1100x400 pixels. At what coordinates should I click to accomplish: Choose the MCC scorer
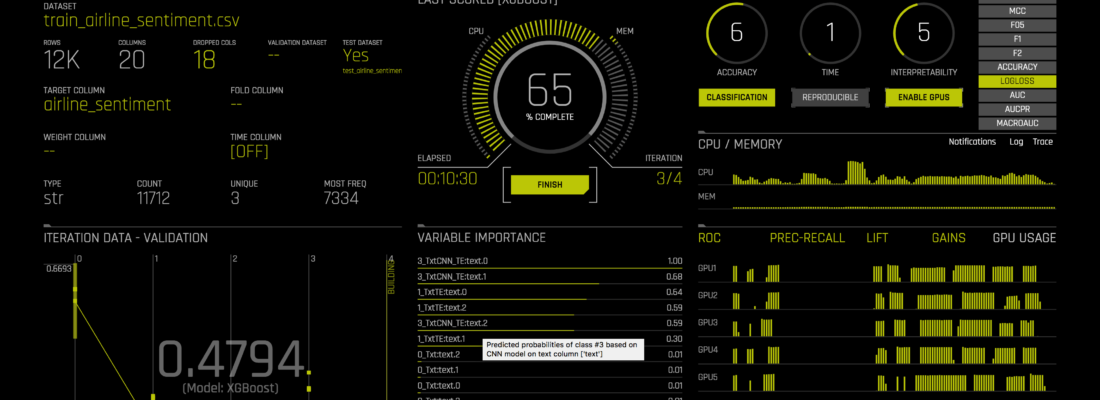pos(1015,11)
